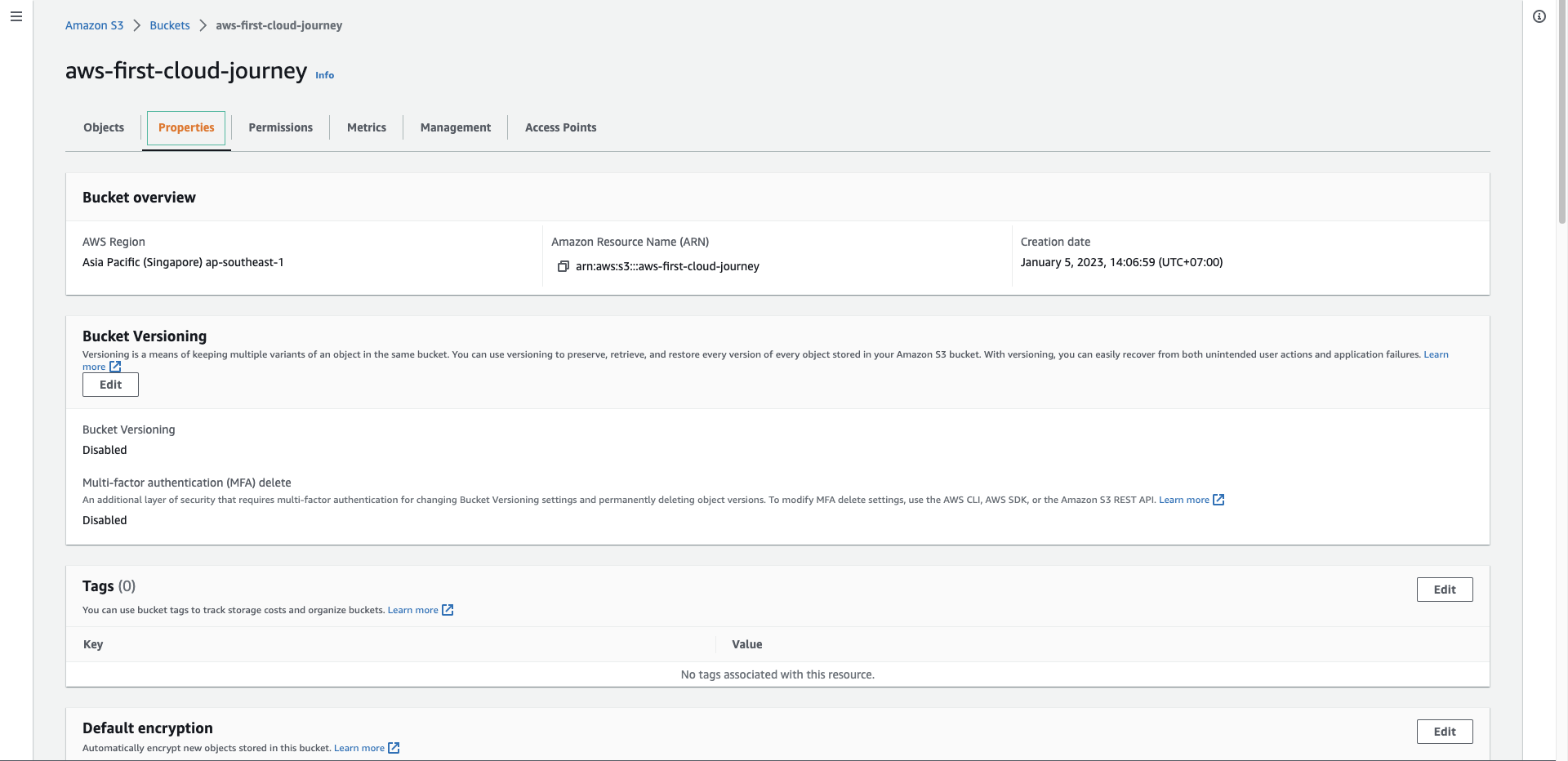Open the Management tab
Image resolution: width=1568 pixels, height=761 pixels.
456,127
